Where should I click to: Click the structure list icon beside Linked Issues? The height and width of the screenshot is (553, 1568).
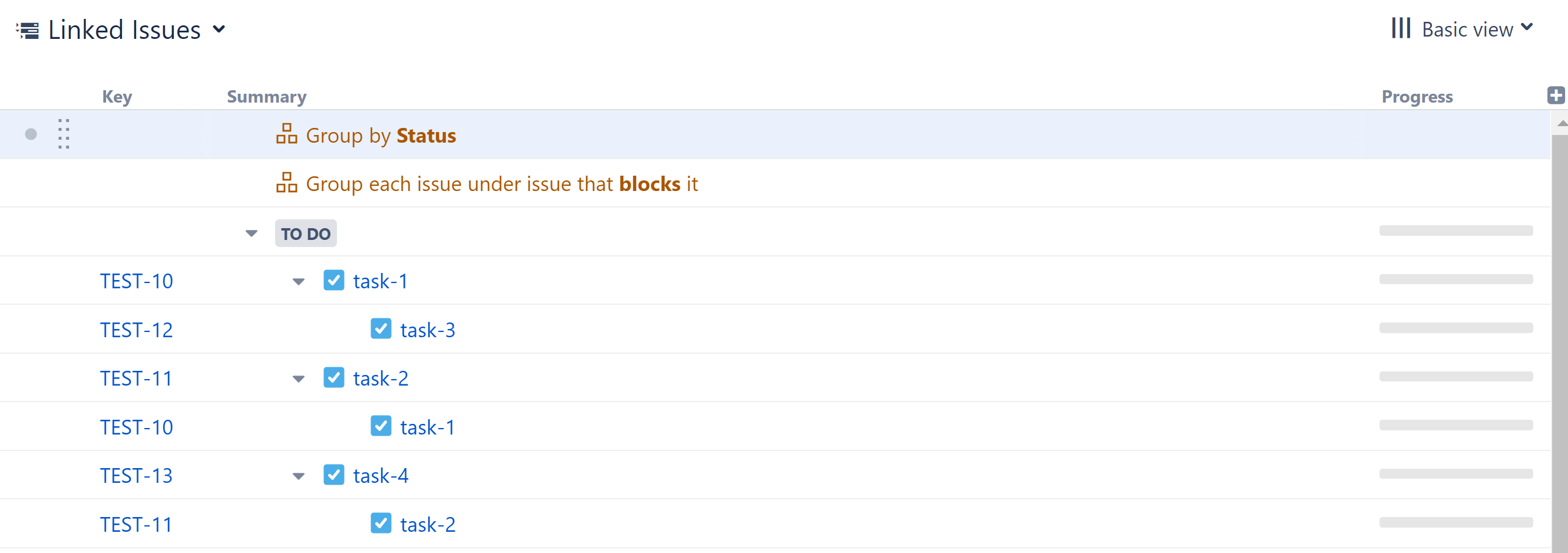[x=28, y=30]
